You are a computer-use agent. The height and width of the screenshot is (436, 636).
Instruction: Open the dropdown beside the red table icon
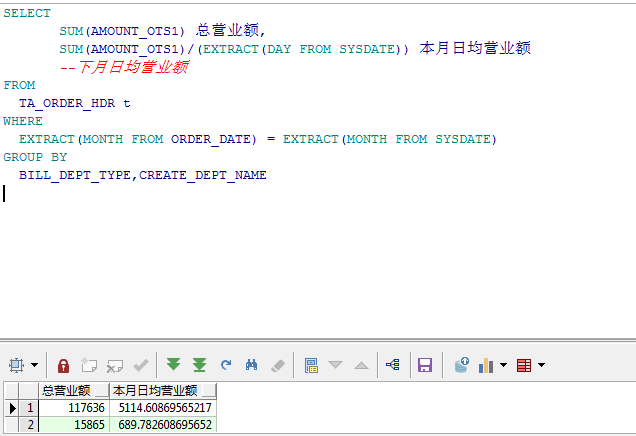541,365
